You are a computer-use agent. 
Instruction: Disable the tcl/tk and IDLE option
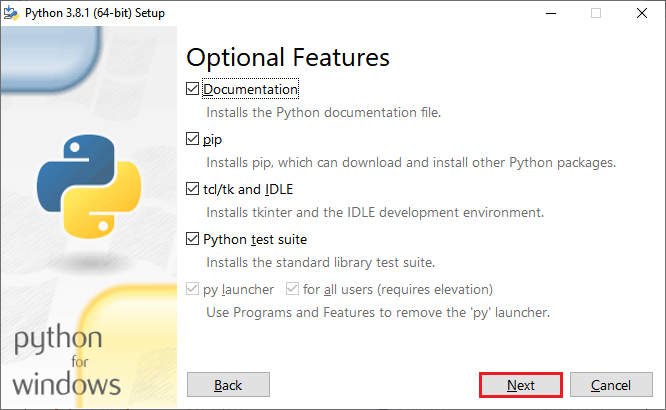[x=193, y=189]
